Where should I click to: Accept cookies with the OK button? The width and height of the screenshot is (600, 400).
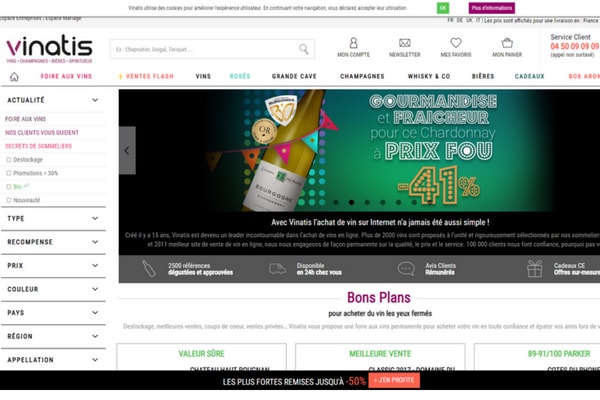tap(443, 8)
